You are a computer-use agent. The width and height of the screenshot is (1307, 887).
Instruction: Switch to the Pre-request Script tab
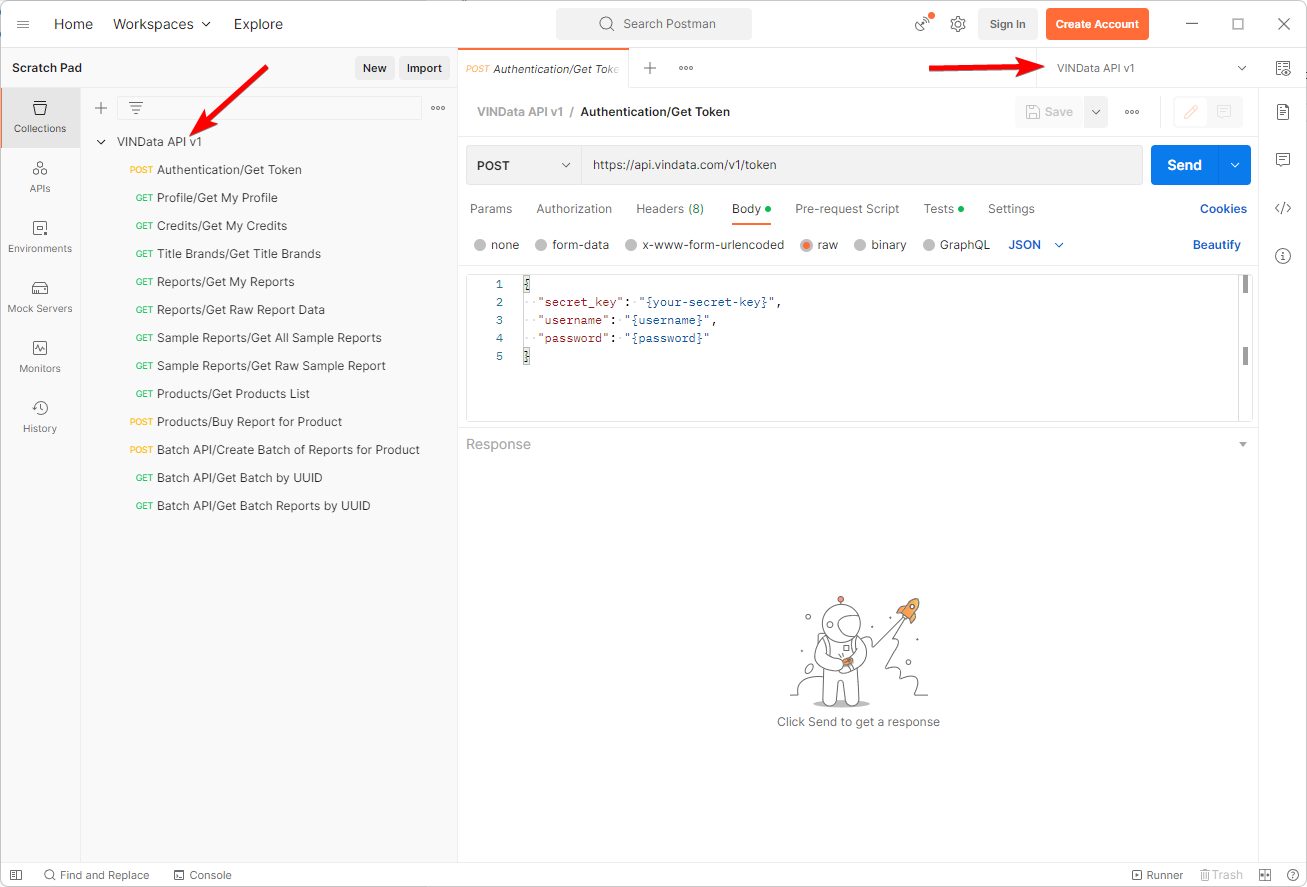847,209
